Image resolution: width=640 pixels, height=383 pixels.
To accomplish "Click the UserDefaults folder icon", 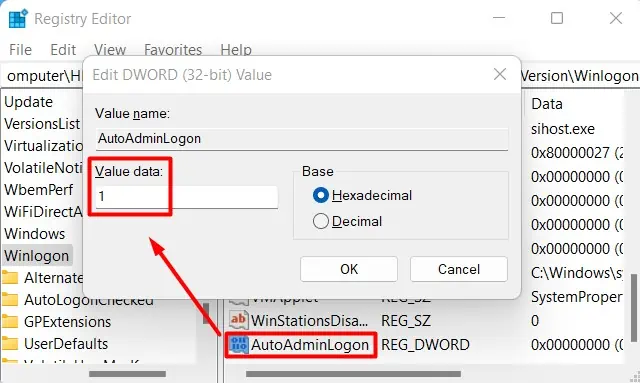I will pyautogui.click(x=10, y=343).
